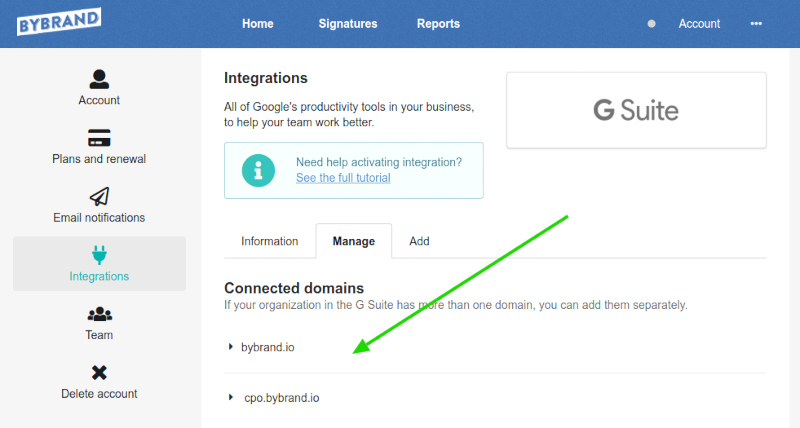Image resolution: width=800 pixels, height=428 pixels.
Task: Open the three-dots more menu
Action: point(756,23)
